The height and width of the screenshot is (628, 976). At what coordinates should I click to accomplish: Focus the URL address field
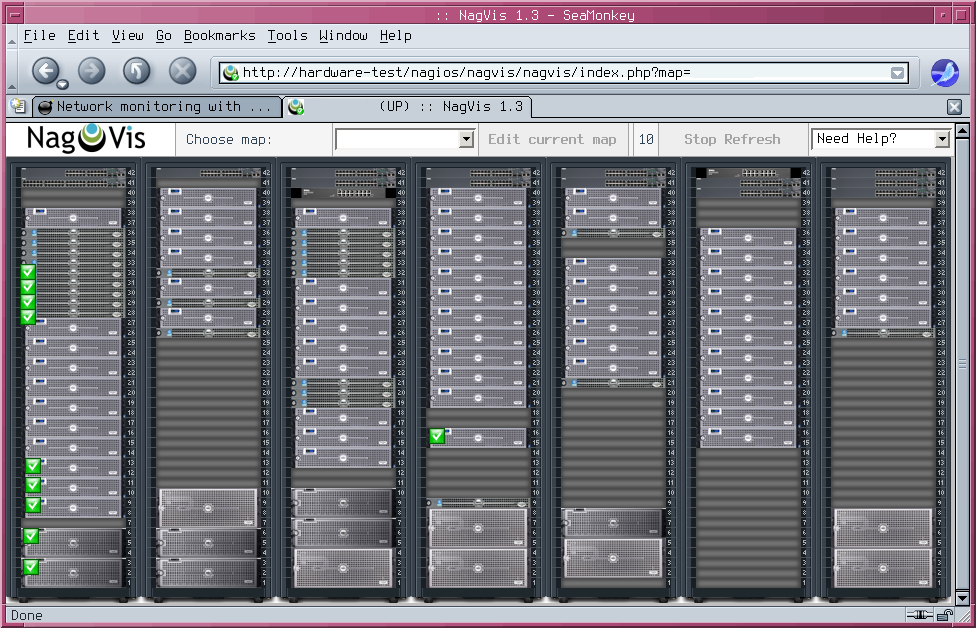[x=563, y=73]
